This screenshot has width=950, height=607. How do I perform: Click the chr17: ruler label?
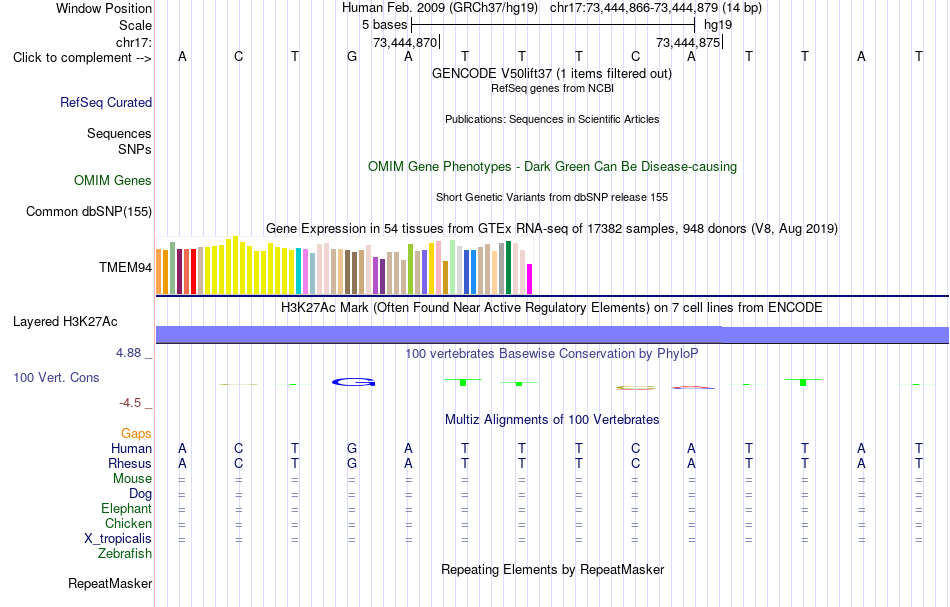tap(134, 42)
